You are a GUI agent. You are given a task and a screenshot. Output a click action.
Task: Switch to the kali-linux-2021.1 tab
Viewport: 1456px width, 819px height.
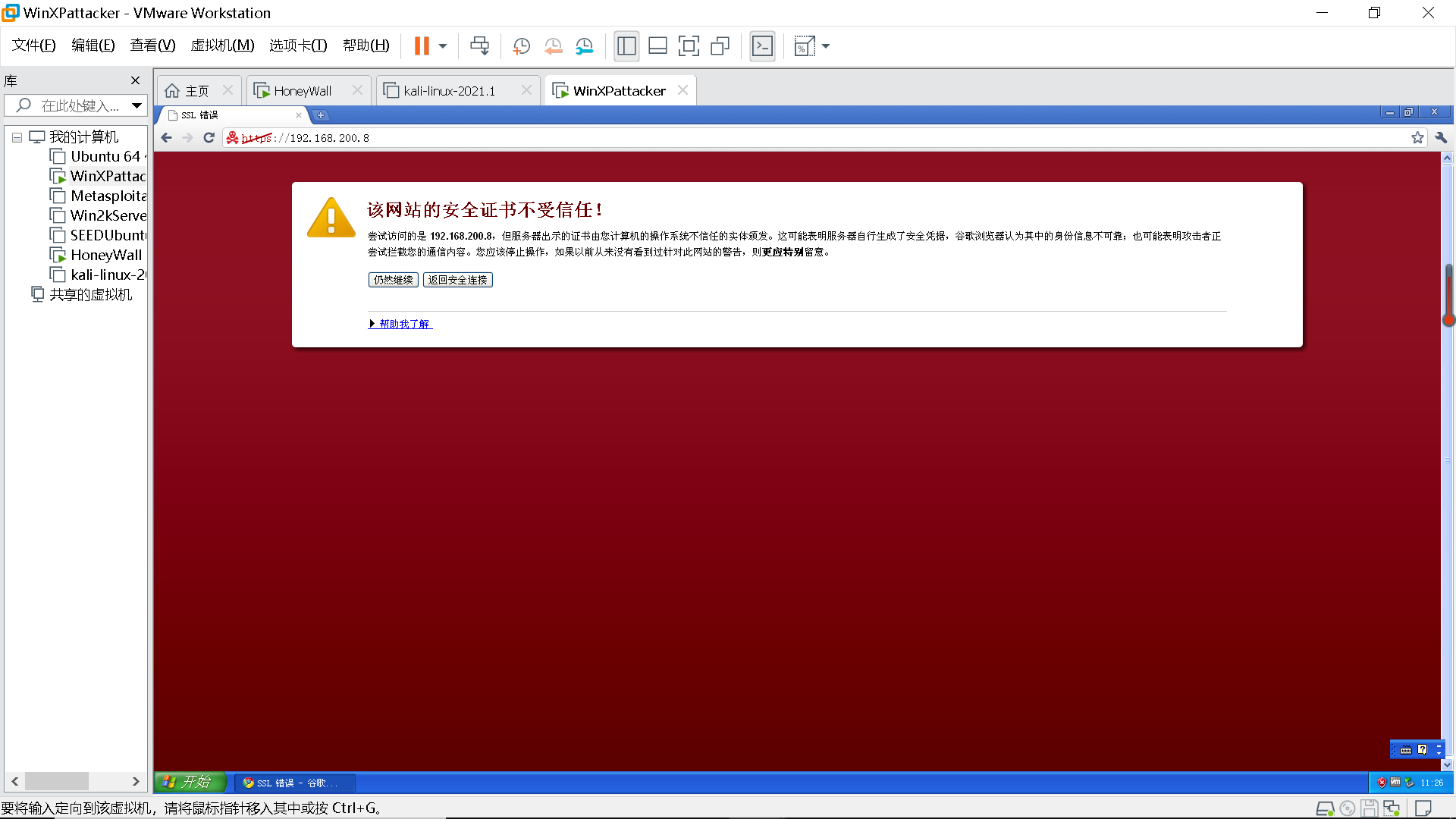[449, 91]
